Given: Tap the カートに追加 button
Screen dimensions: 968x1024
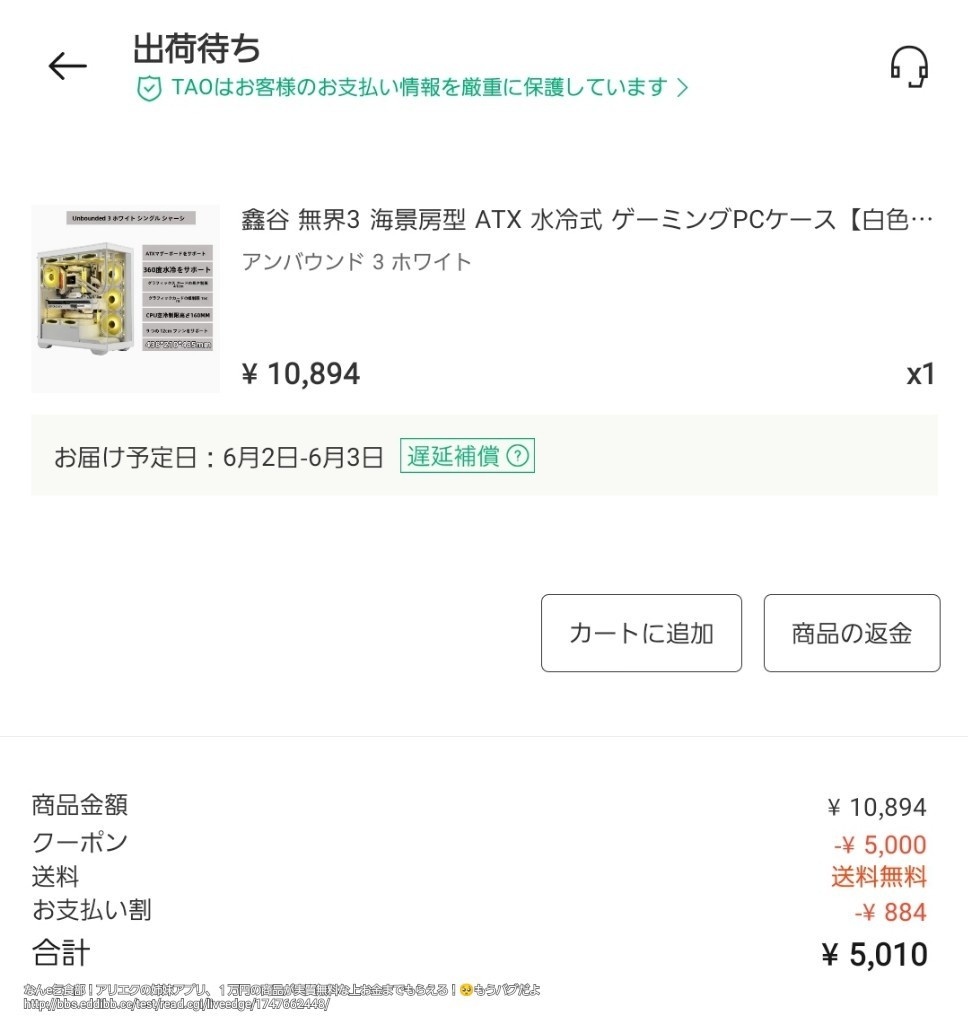Looking at the screenshot, I should point(640,632).
